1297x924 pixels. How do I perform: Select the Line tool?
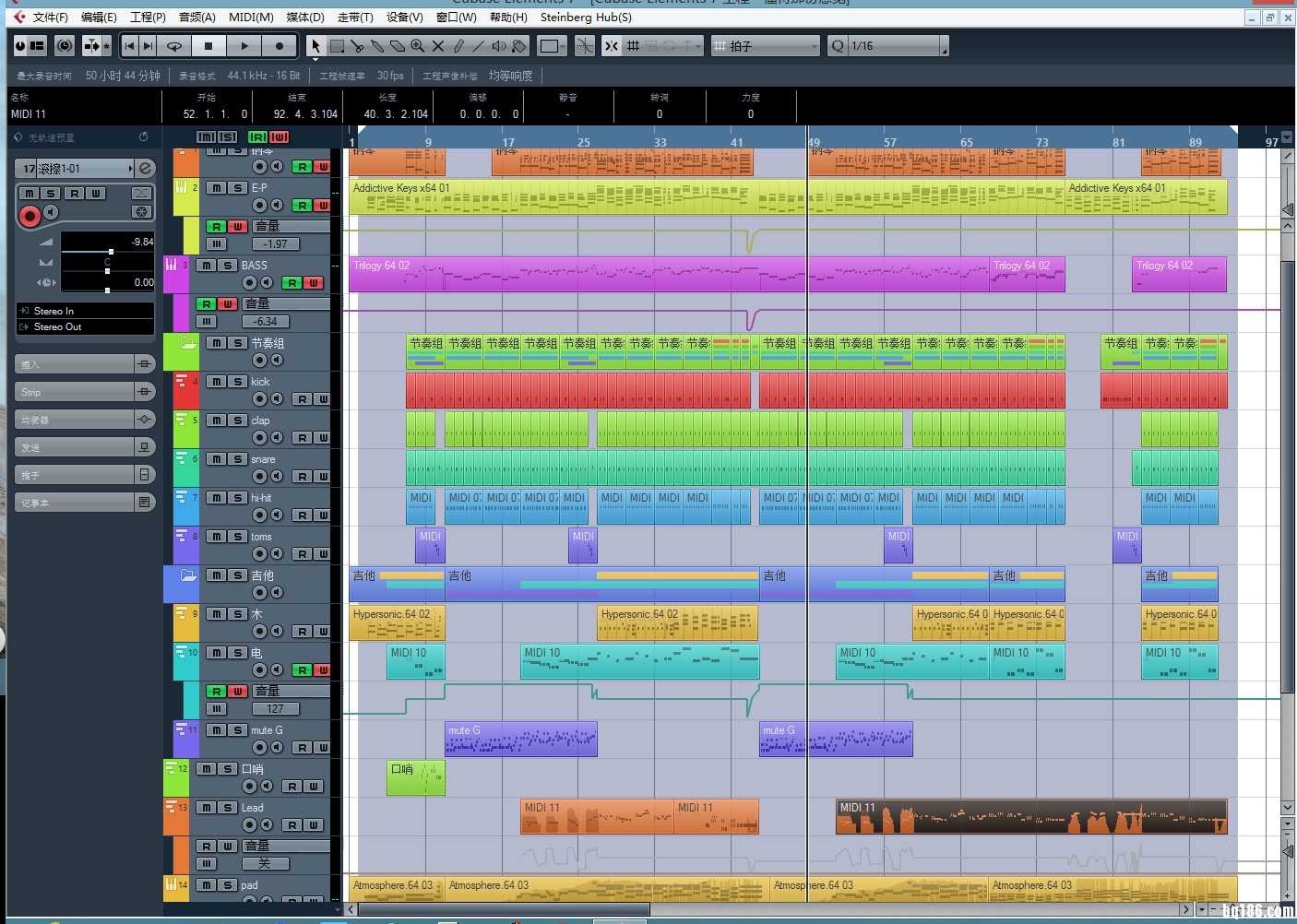point(478,45)
